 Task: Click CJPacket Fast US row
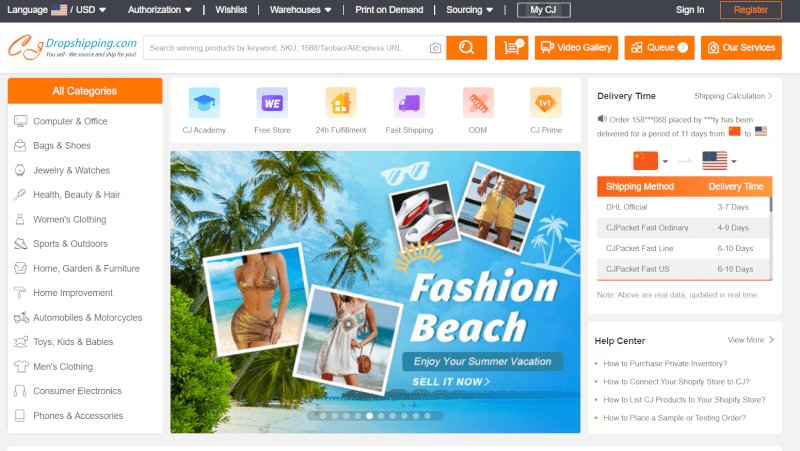tap(683, 269)
